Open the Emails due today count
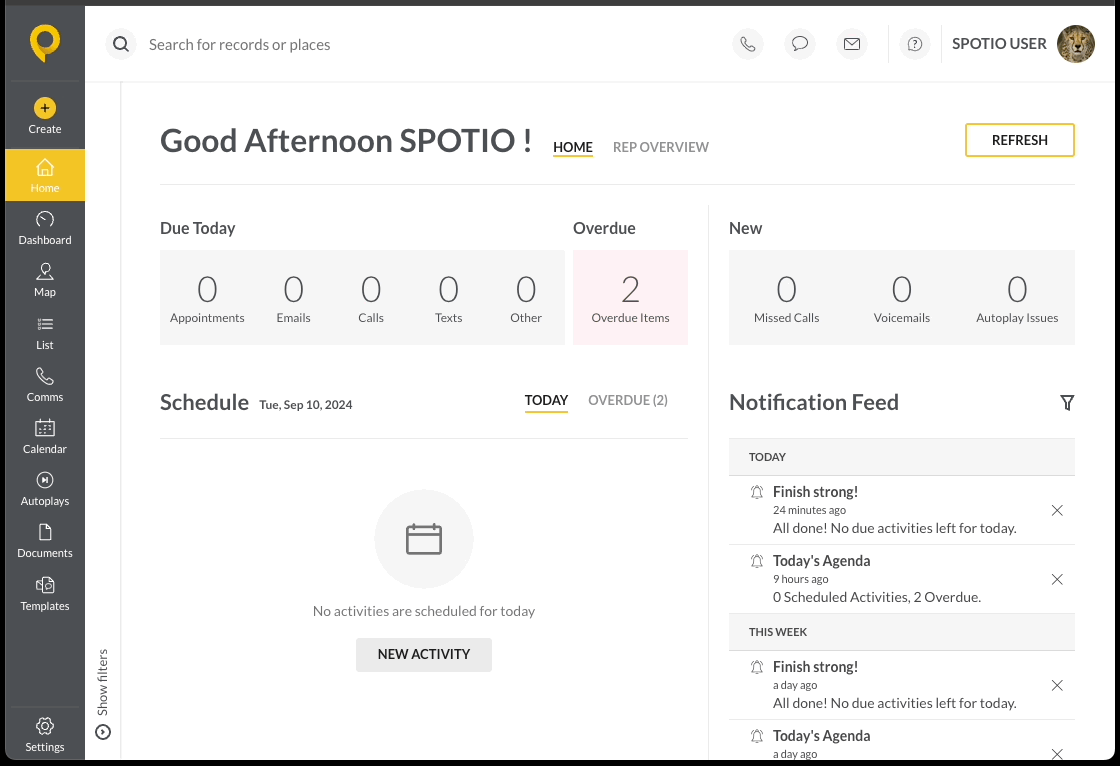Viewport: 1120px width, 766px height. click(294, 299)
